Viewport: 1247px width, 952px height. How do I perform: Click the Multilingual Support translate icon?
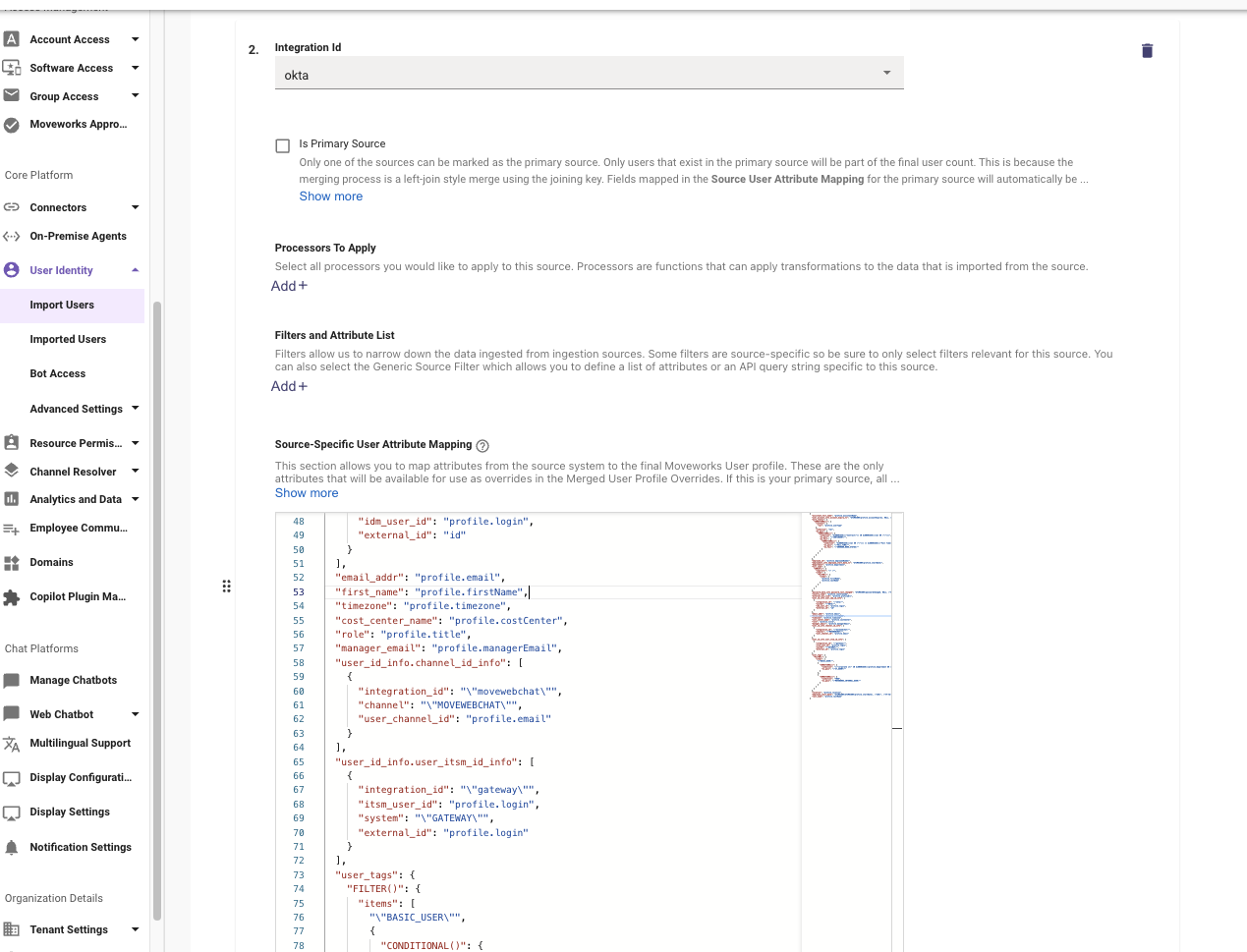(x=12, y=744)
